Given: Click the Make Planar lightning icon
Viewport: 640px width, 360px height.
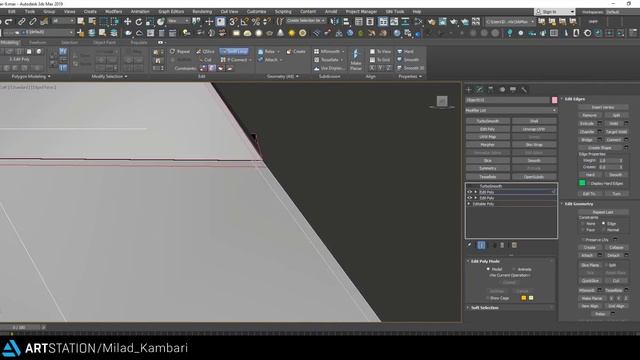Looking at the screenshot, I should click(356, 55).
